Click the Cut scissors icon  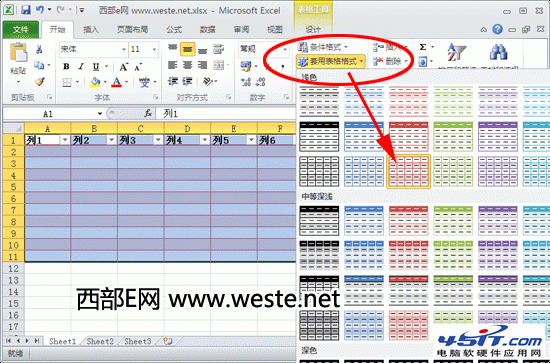39,49
